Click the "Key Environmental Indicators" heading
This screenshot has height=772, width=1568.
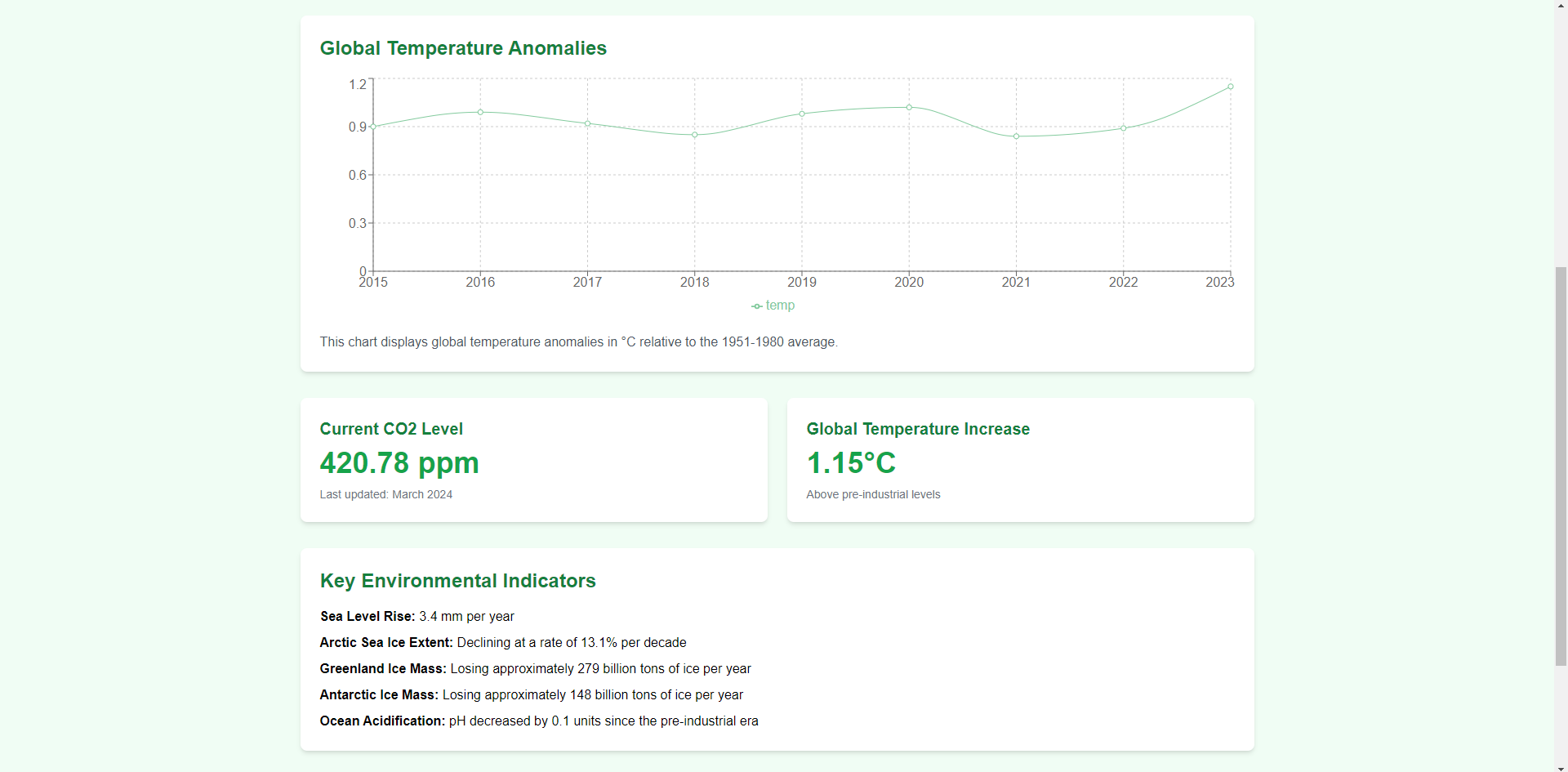tap(458, 581)
